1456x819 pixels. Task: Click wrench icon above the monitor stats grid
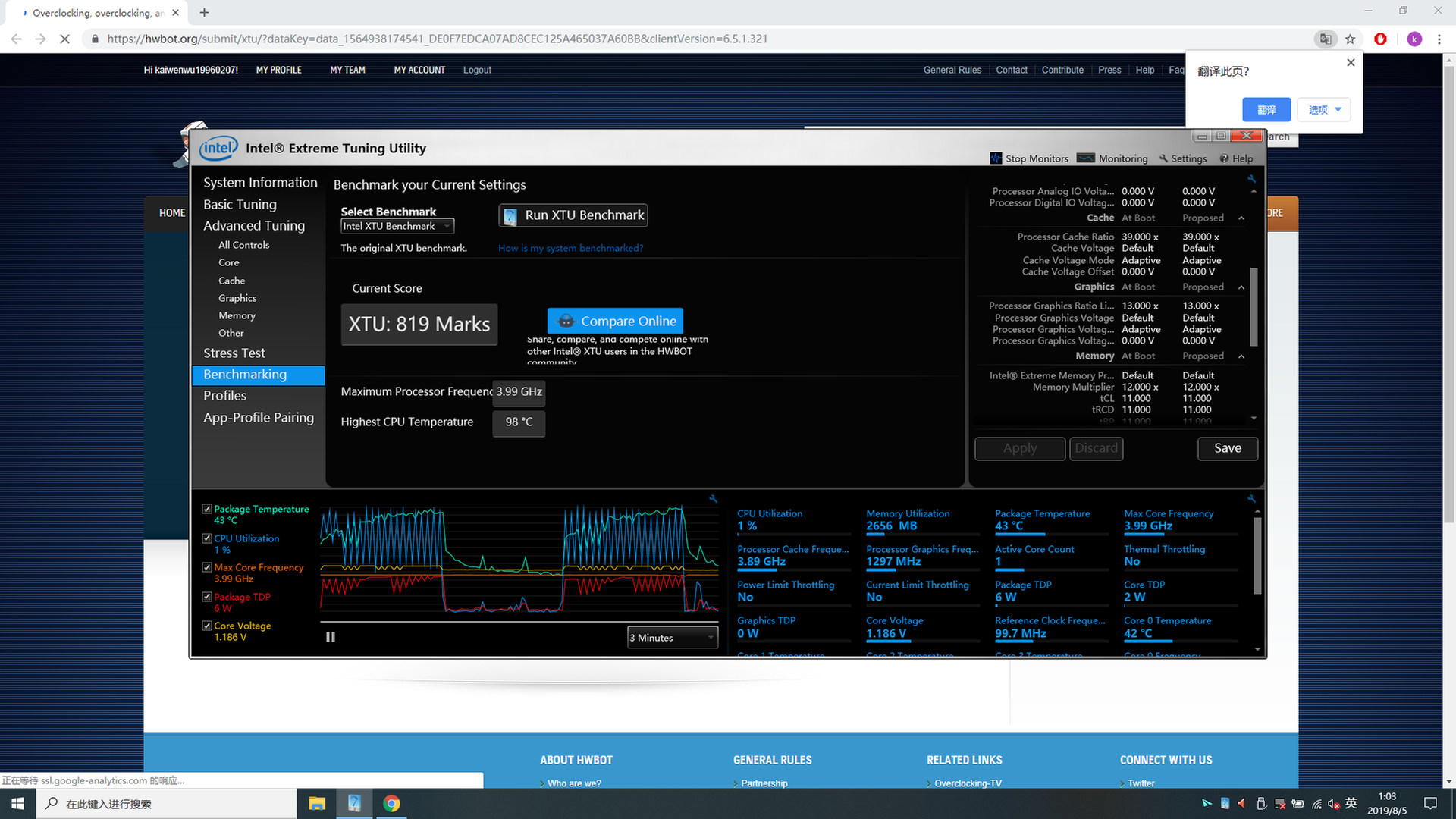(1251, 499)
